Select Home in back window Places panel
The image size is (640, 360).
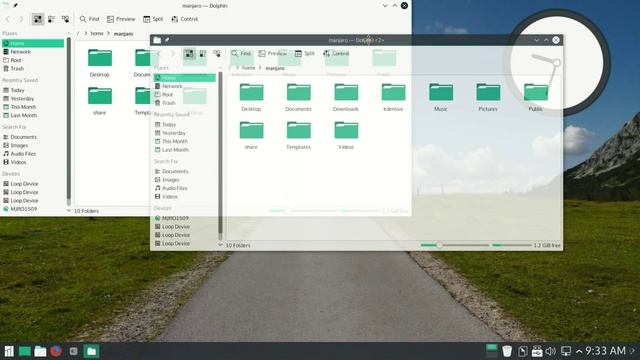[x=33, y=43]
